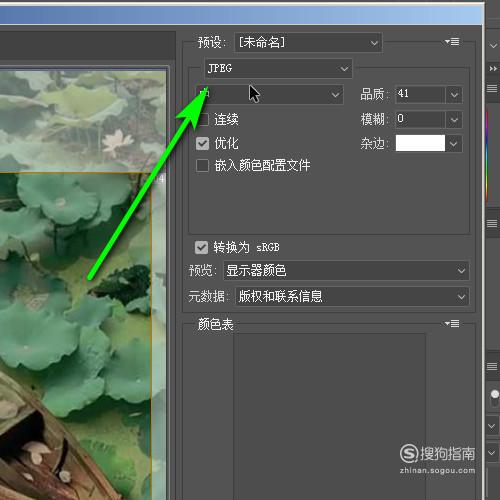Open the 模糊 slider arrow
Image resolution: width=500 pixels, height=500 pixels.
coord(454,120)
